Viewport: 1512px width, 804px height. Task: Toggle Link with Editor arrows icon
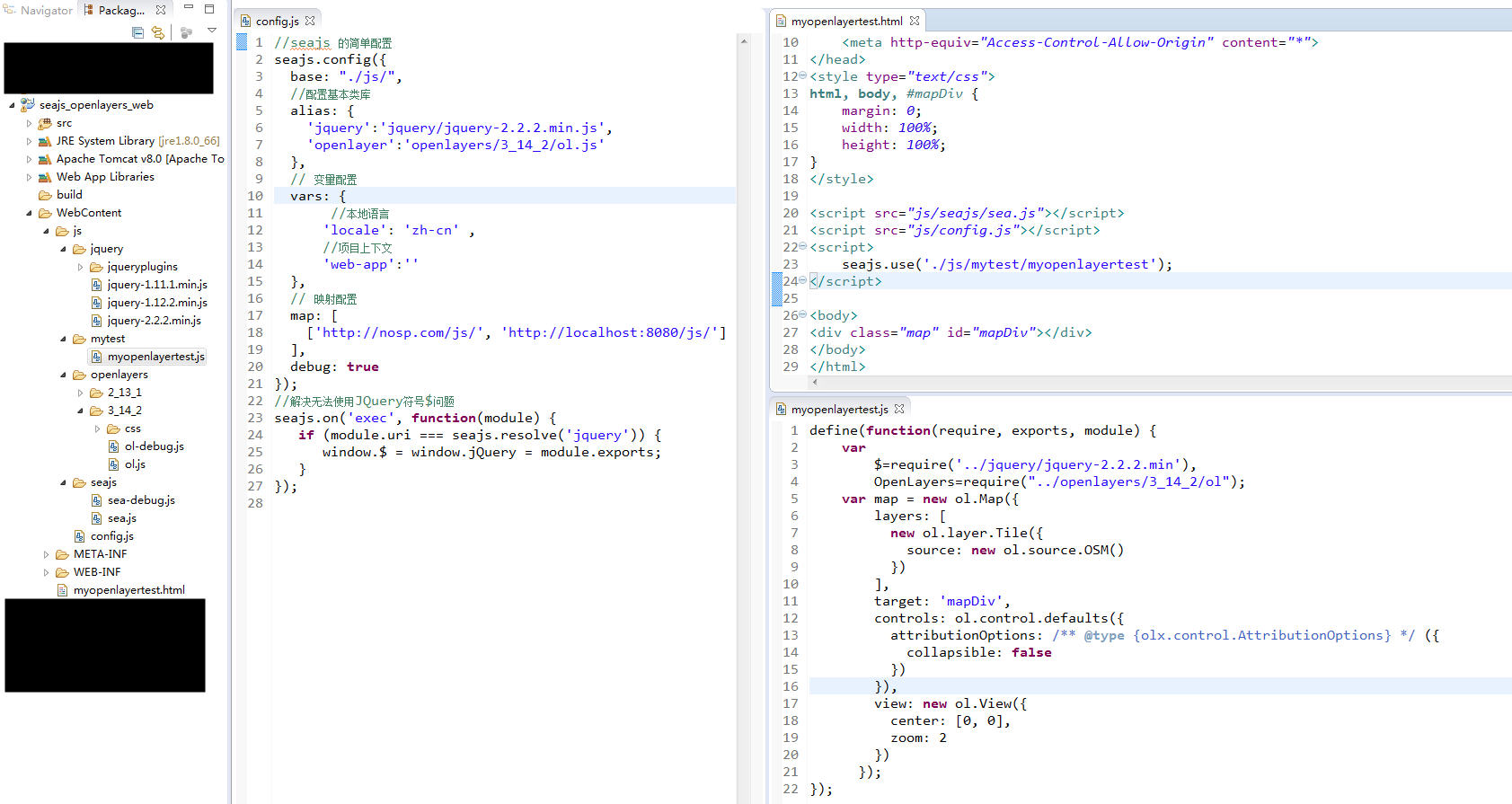coord(158,32)
